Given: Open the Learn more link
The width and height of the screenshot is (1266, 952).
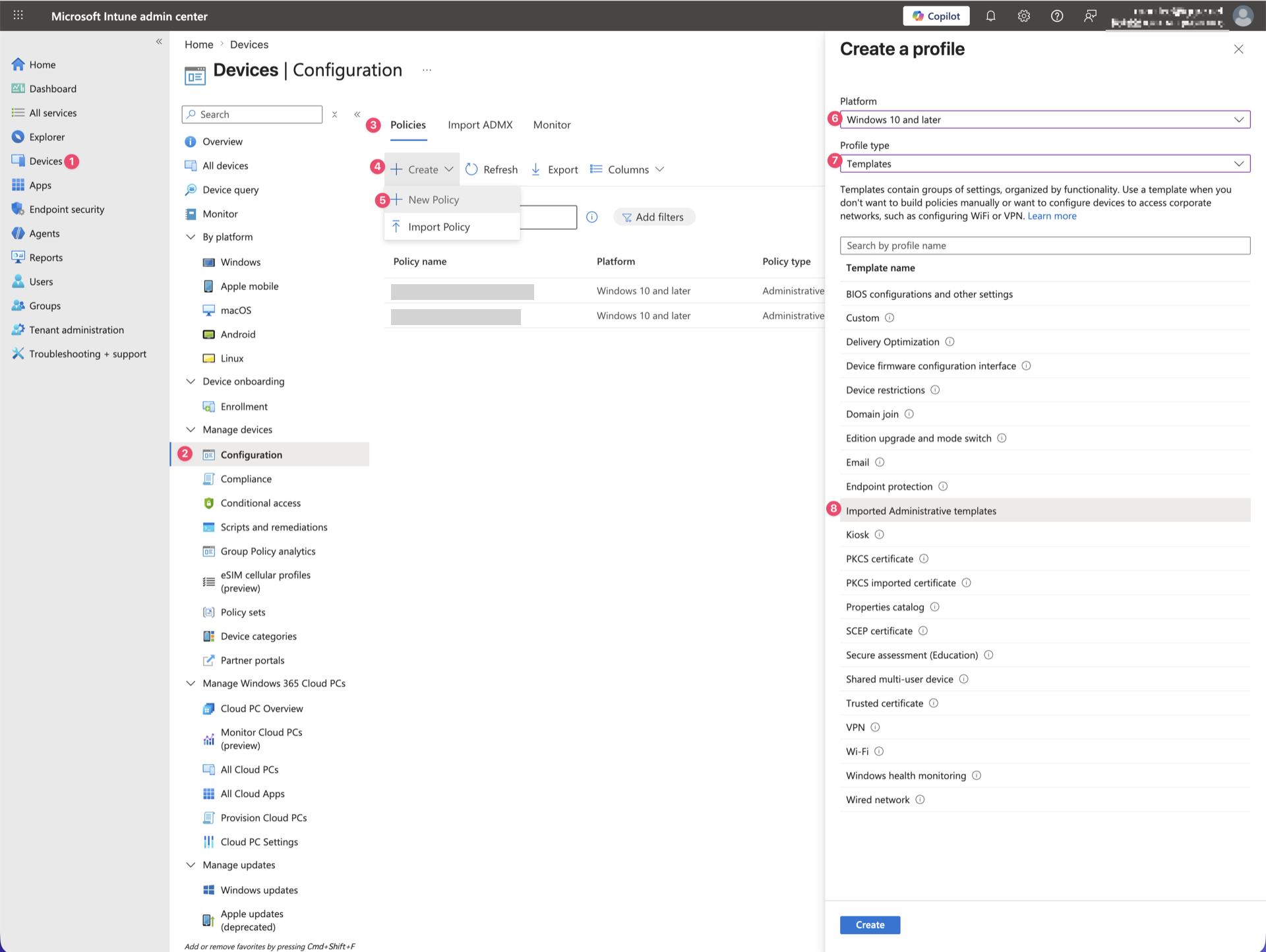Looking at the screenshot, I should (1052, 216).
